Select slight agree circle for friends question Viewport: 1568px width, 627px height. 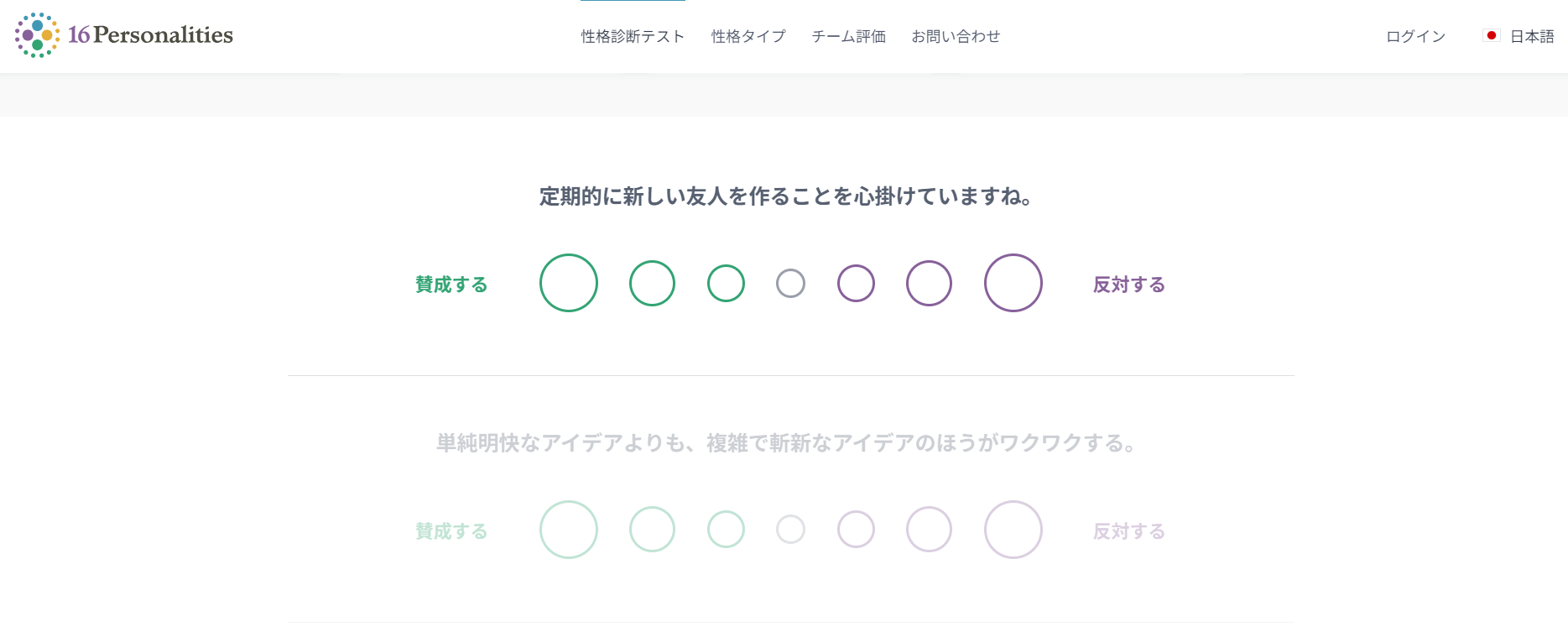tap(726, 284)
